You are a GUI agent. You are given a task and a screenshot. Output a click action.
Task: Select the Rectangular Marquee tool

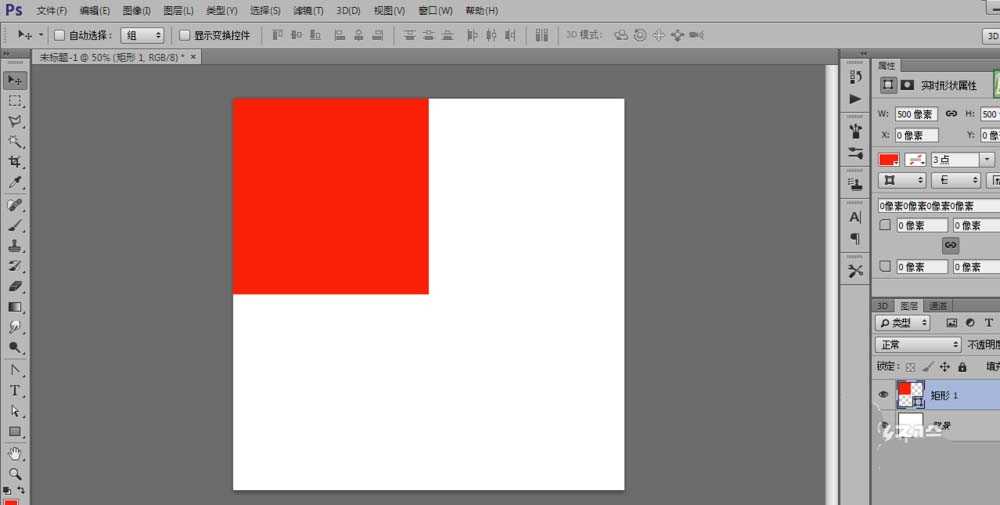[15, 101]
